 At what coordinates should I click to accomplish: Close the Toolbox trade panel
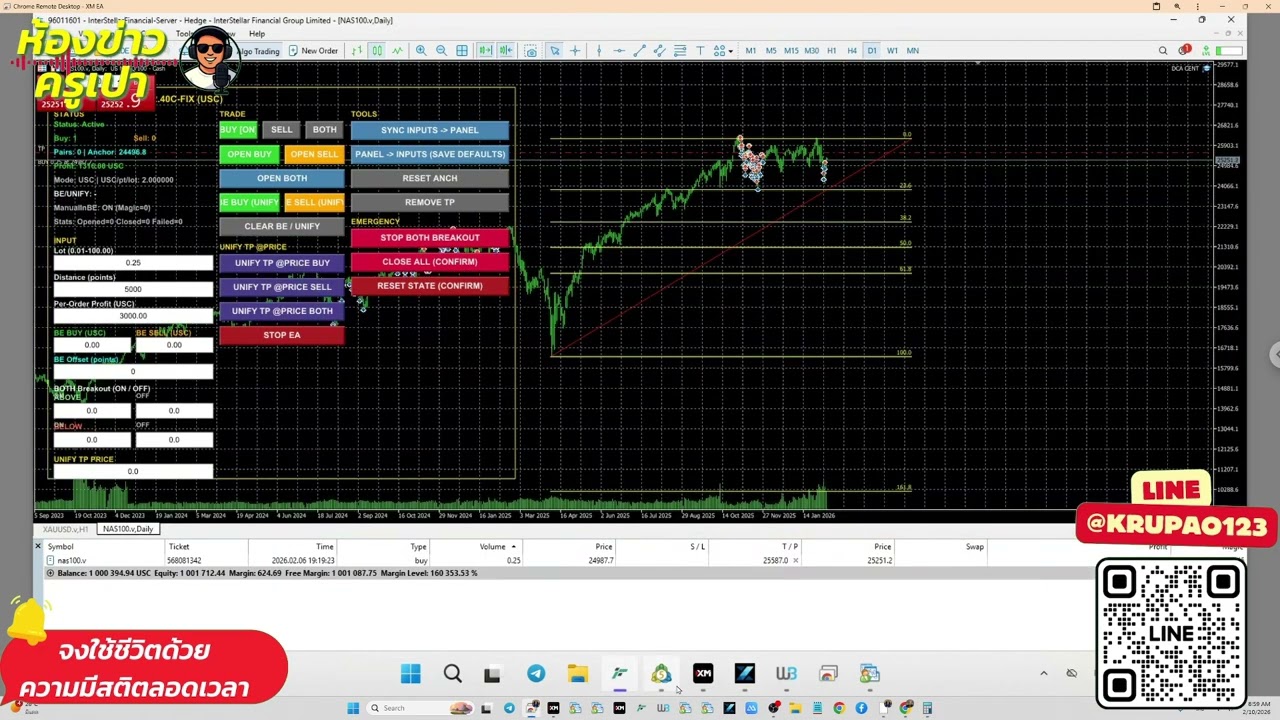(x=38, y=546)
